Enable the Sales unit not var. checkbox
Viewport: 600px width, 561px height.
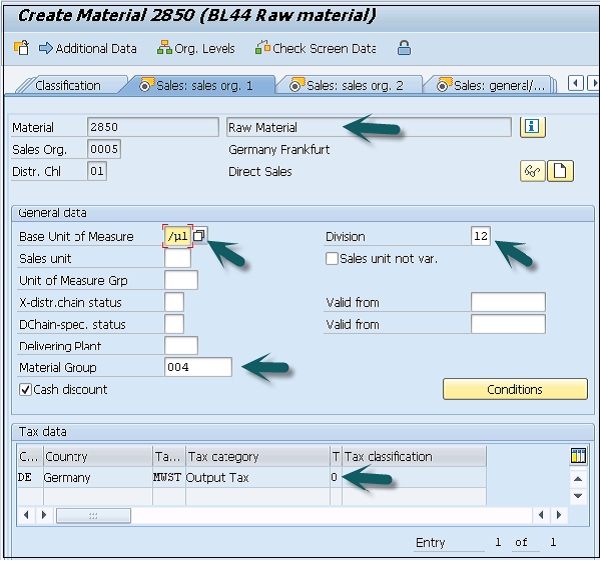(332, 259)
